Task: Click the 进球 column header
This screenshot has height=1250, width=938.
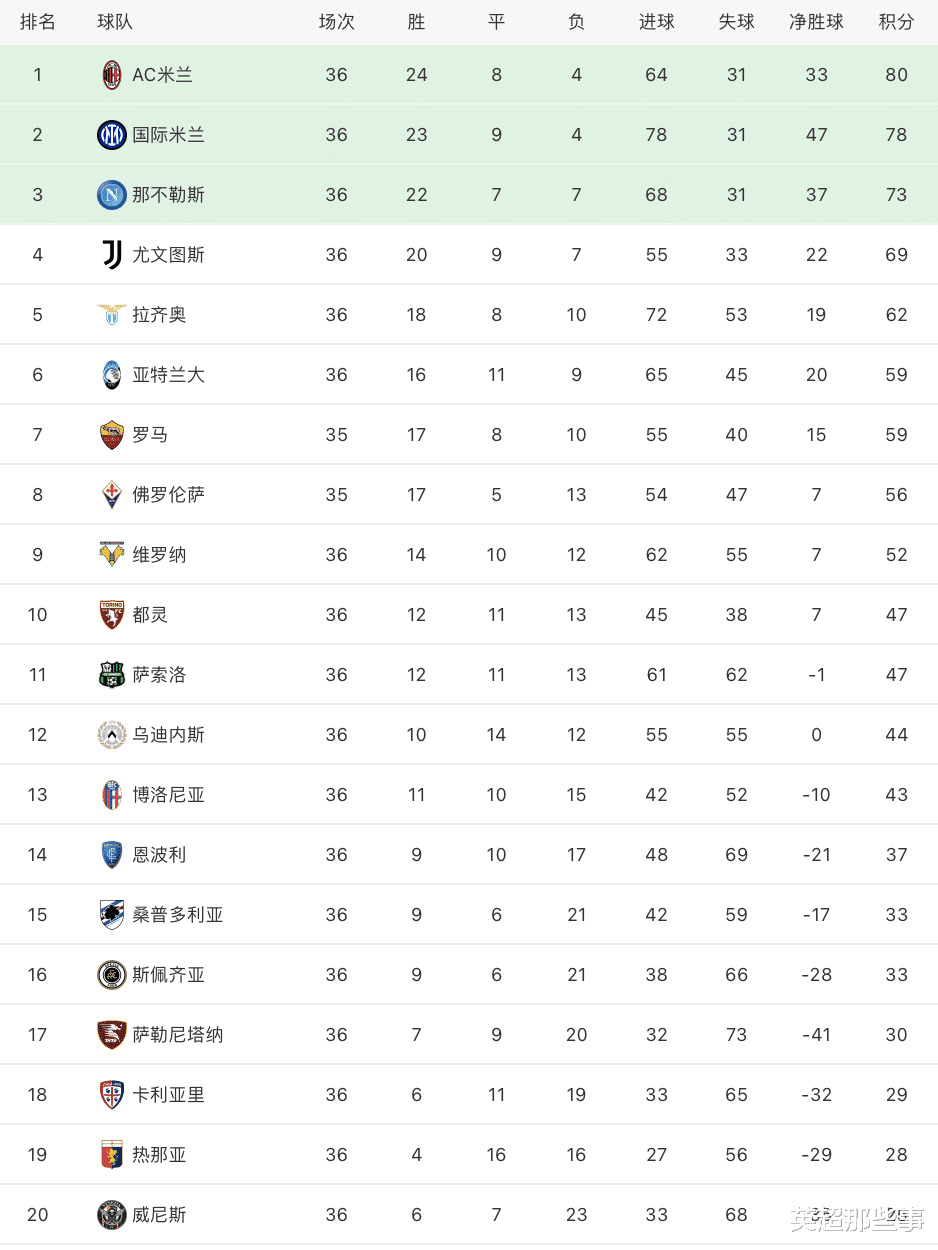Action: tap(656, 22)
